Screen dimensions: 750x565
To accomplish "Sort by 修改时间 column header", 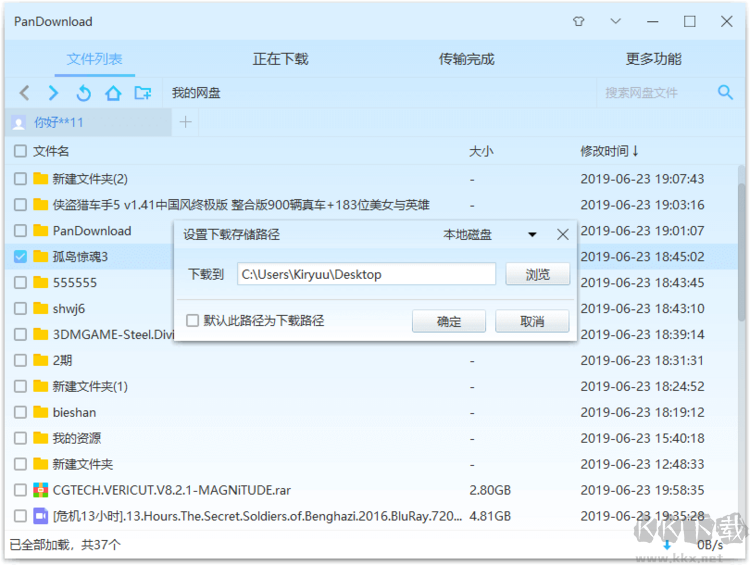I will click(x=609, y=151).
